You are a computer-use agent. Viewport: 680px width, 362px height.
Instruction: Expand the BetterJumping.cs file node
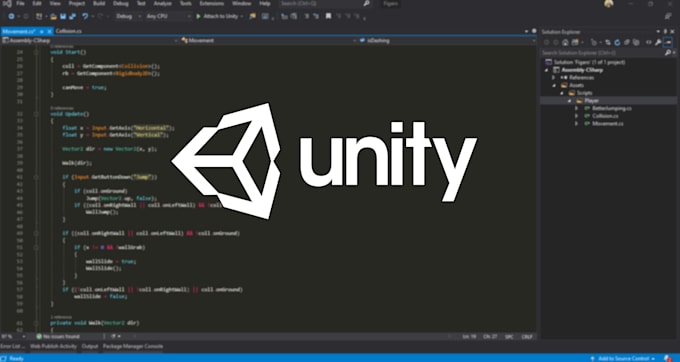click(576, 108)
